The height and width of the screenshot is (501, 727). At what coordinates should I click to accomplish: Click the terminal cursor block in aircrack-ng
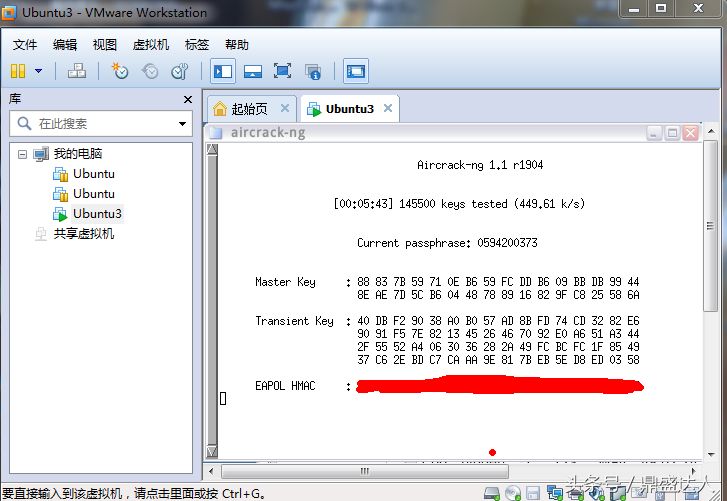pyautogui.click(x=223, y=399)
